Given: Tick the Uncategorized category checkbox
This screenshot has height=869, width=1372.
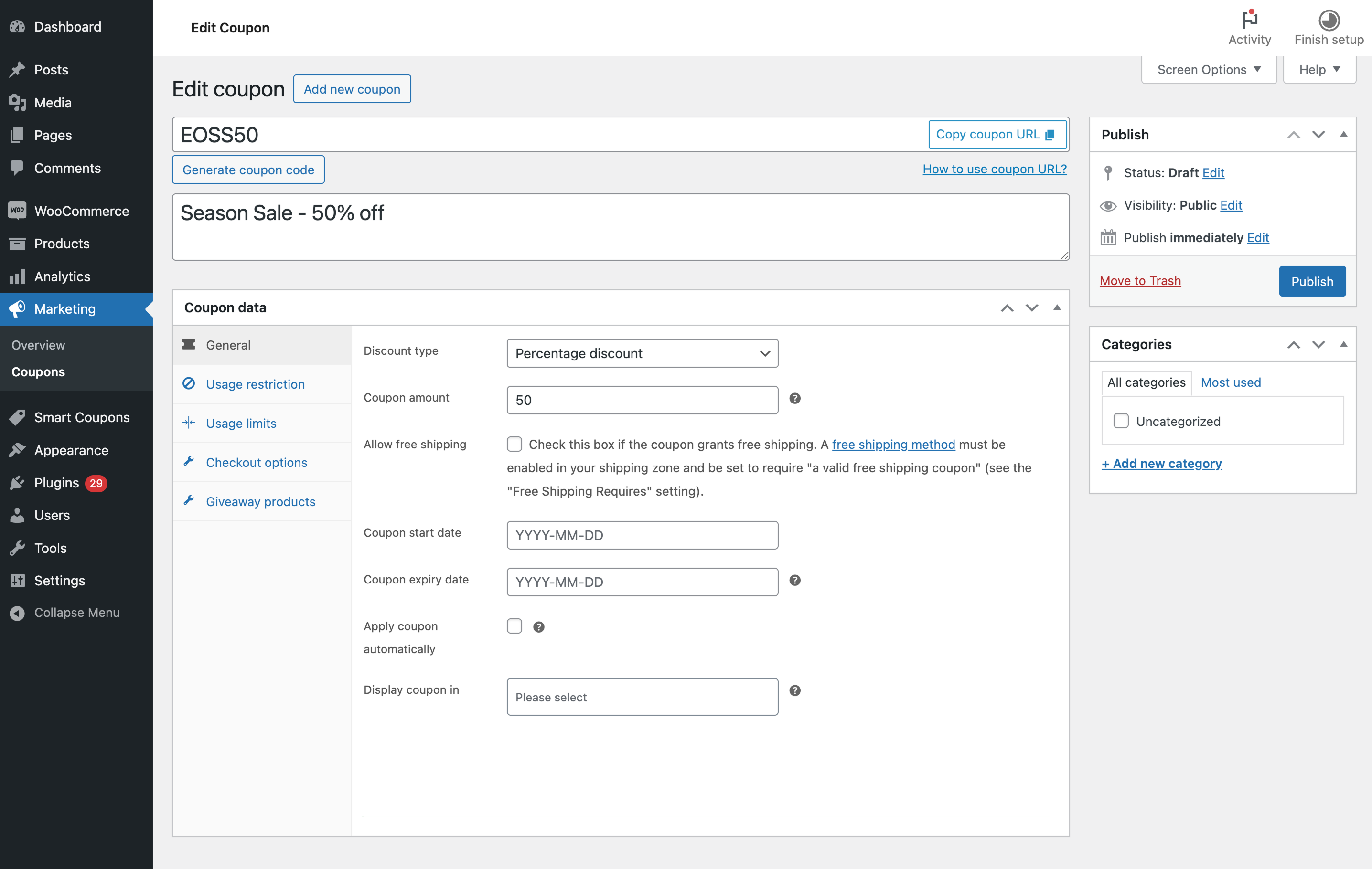Looking at the screenshot, I should click(x=1121, y=421).
